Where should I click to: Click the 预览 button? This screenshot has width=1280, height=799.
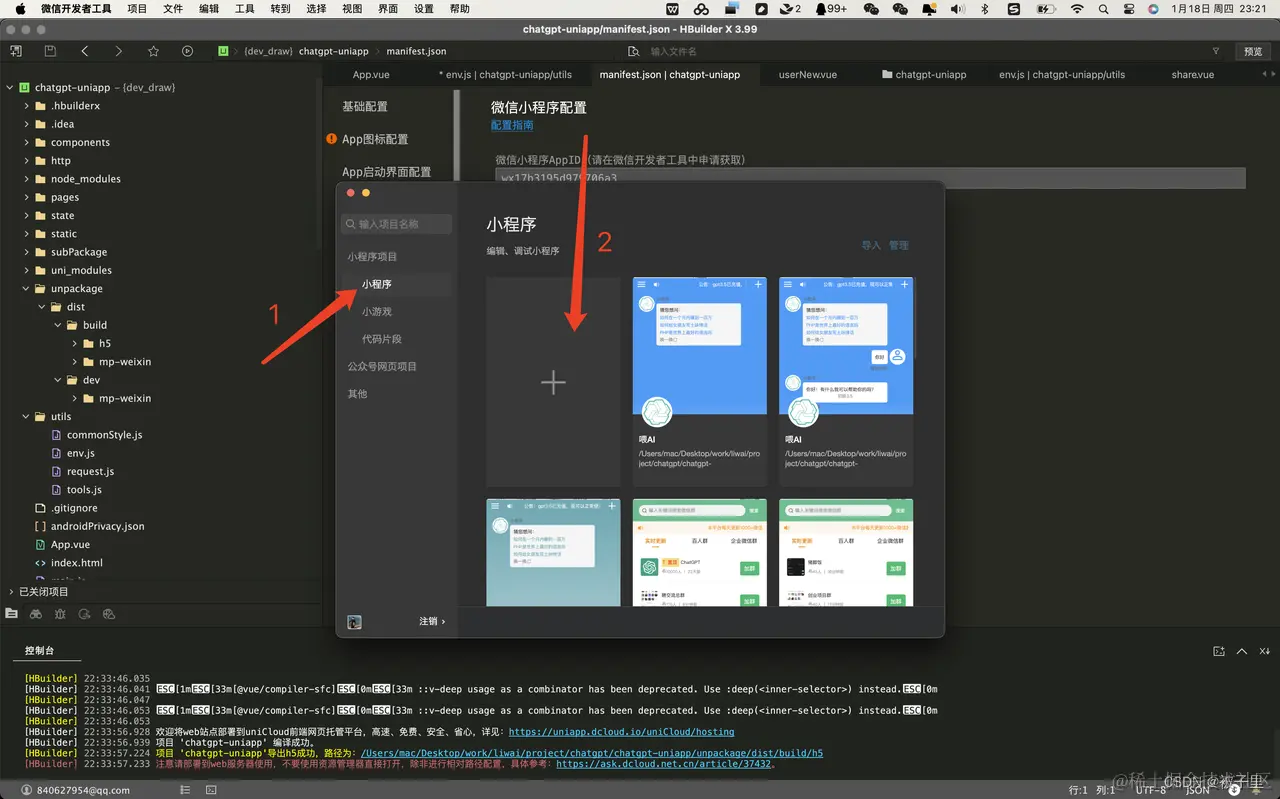[x=1253, y=51]
